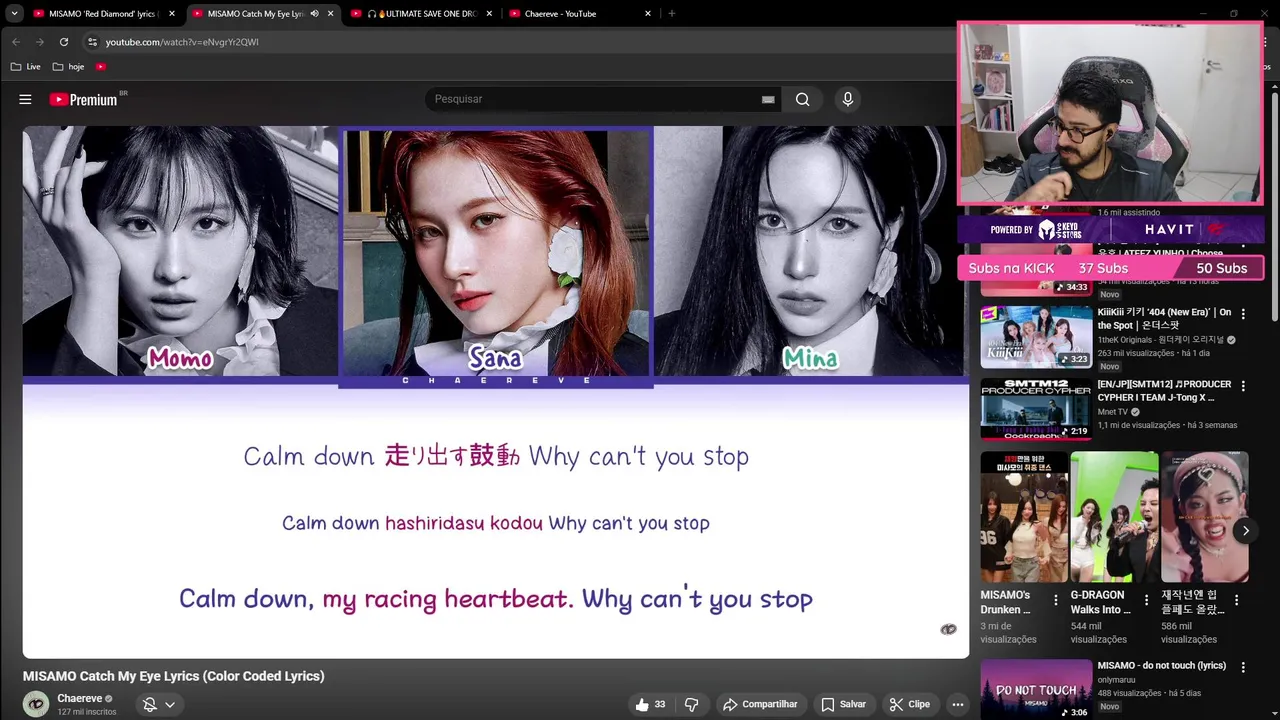Close the Chaereve - YouTube tab
Viewport: 1280px width, 720px height.
pyautogui.click(x=648, y=13)
